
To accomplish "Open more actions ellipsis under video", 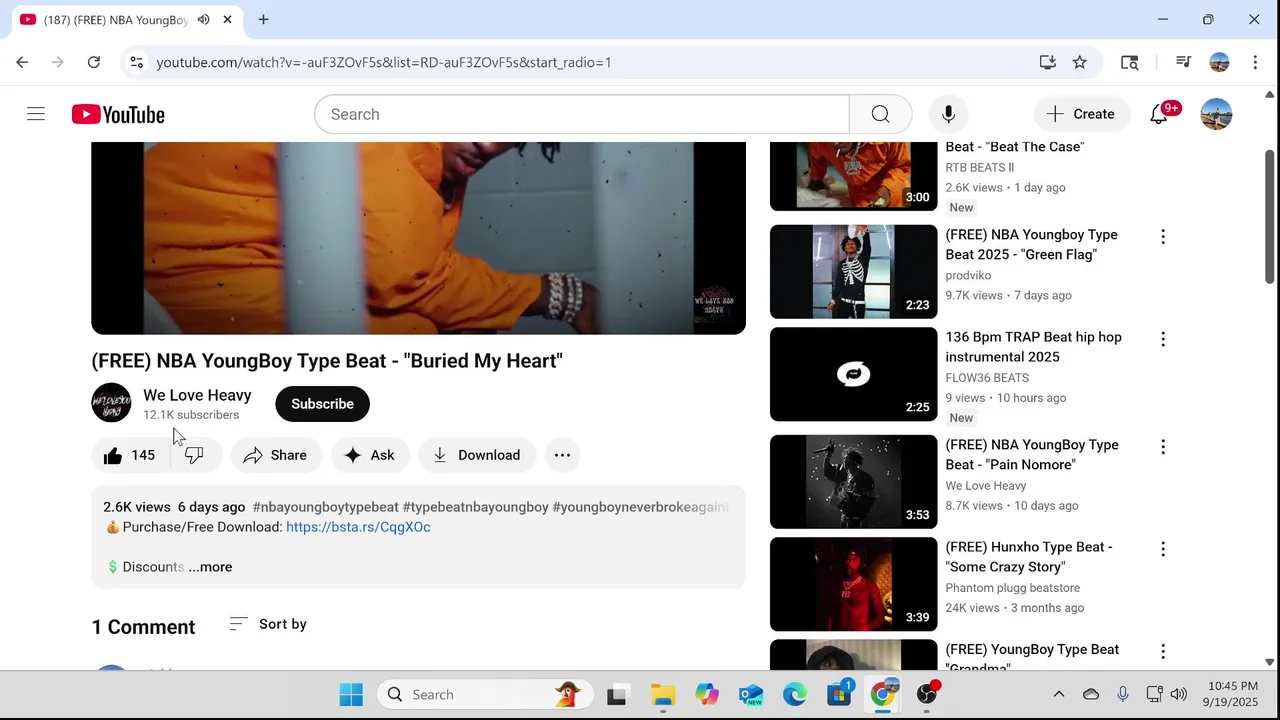I will pyautogui.click(x=562, y=455).
